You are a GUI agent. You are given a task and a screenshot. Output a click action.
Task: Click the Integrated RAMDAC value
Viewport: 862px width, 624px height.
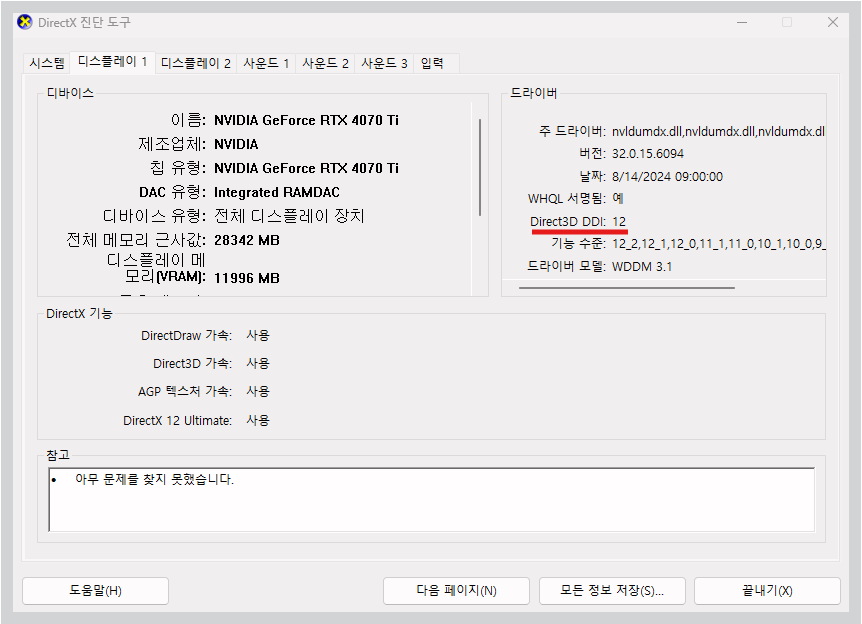coord(277,192)
